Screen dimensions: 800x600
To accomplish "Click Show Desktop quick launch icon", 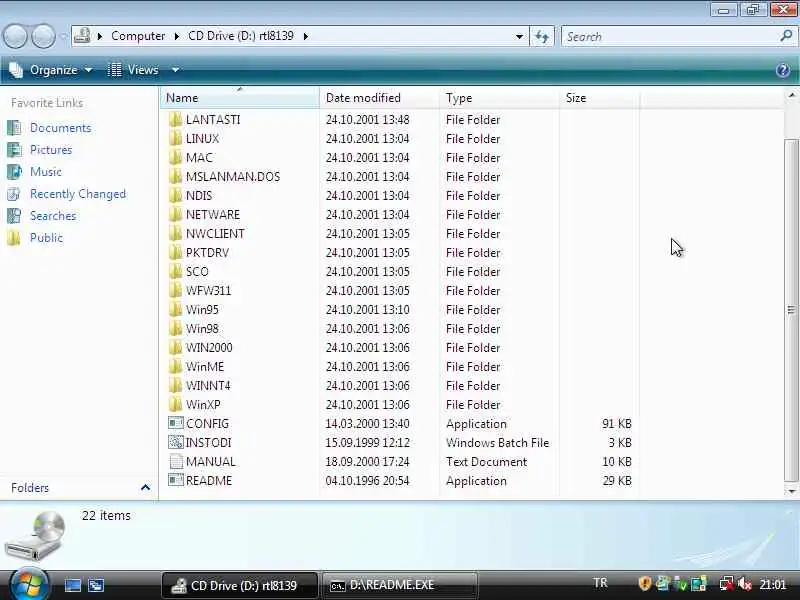I will pos(72,585).
